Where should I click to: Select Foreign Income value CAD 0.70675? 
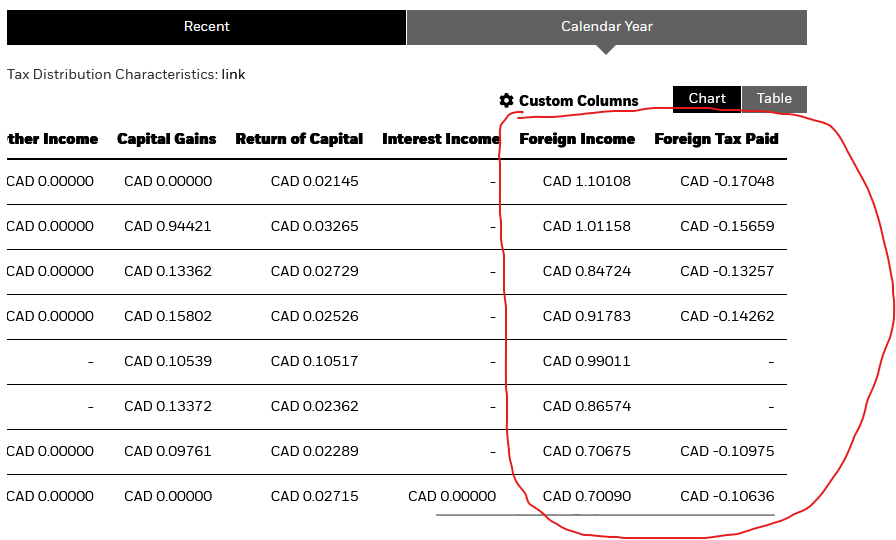587,451
